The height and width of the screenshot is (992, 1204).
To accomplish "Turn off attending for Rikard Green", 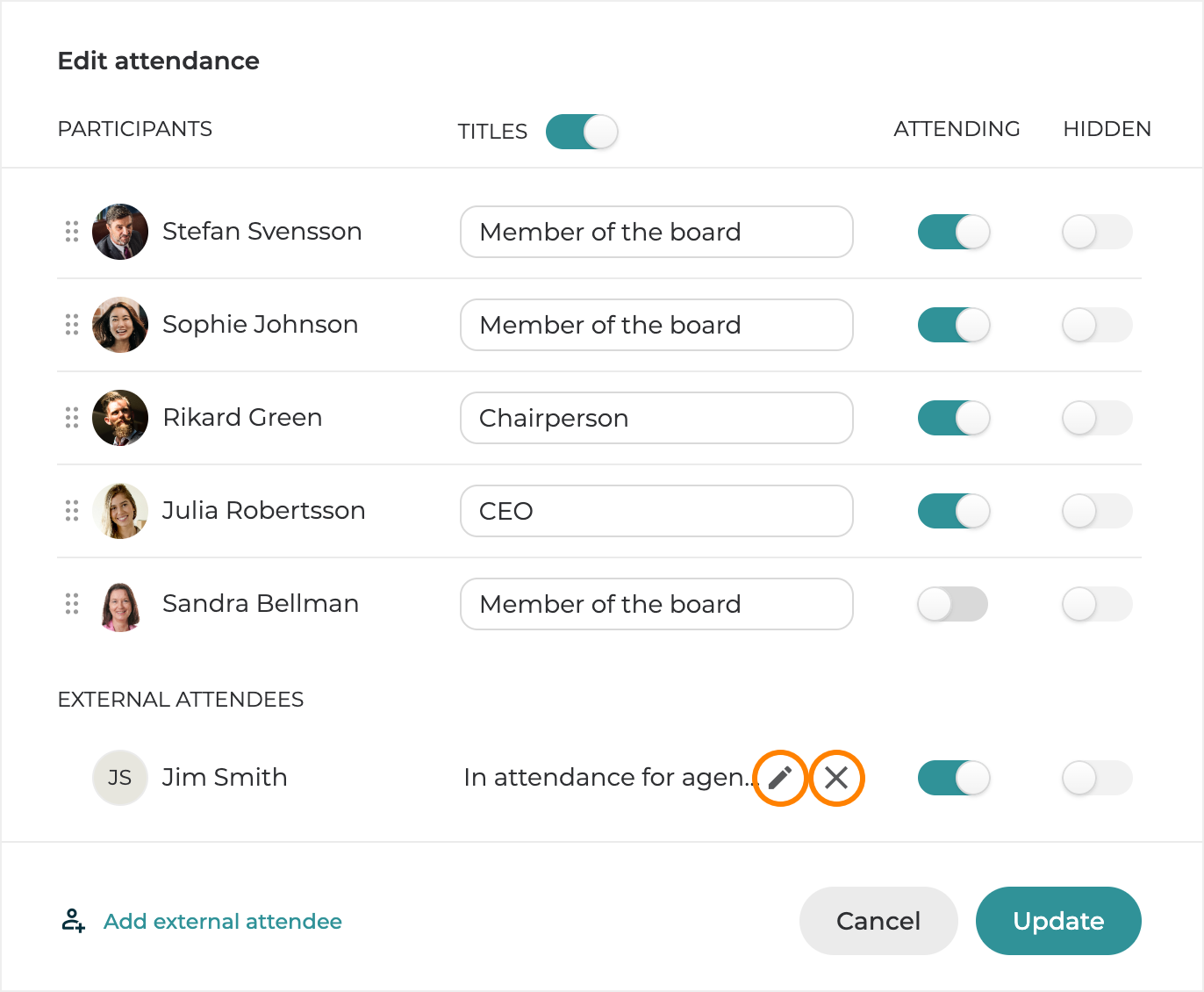I will click(x=954, y=418).
